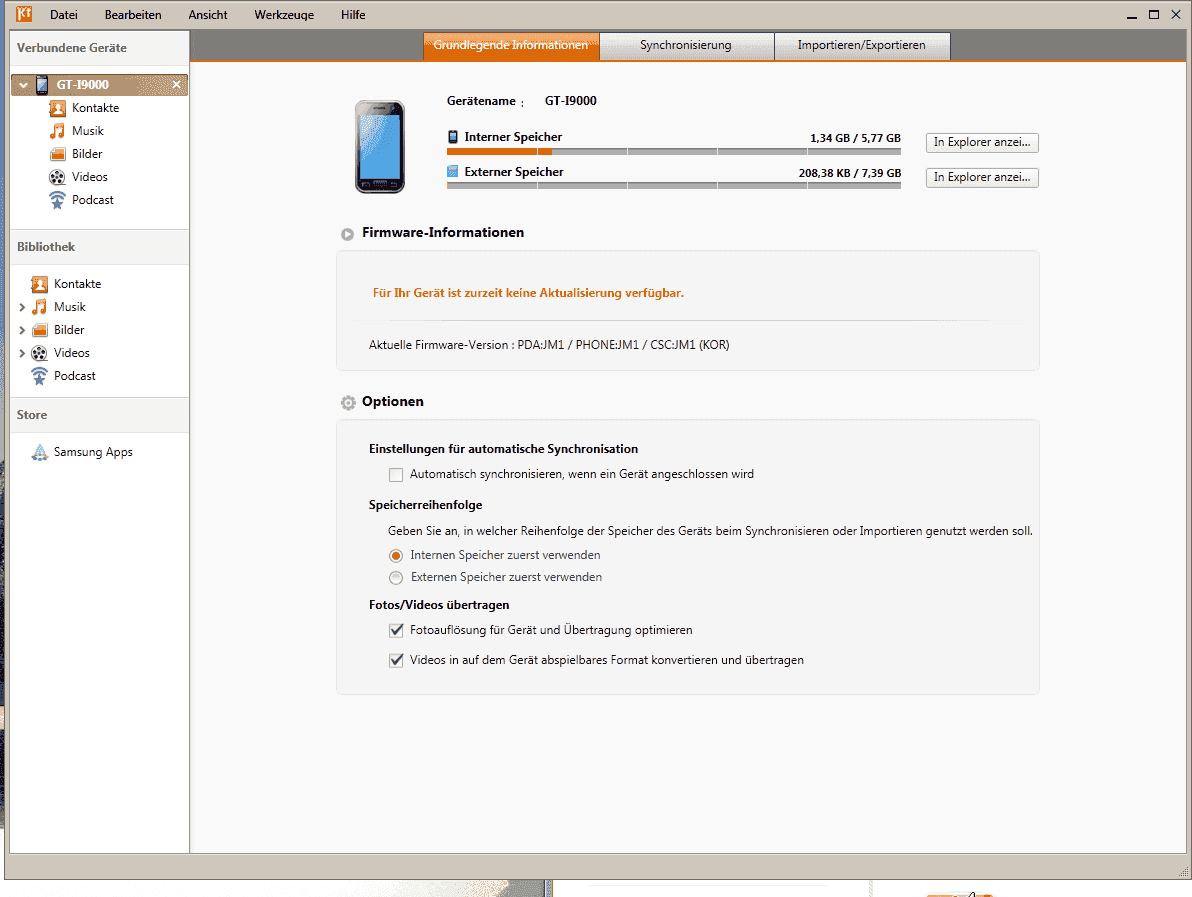Minimize the Kies window
This screenshot has width=1192, height=897.
pyautogui.click(x=1132, y=15)
